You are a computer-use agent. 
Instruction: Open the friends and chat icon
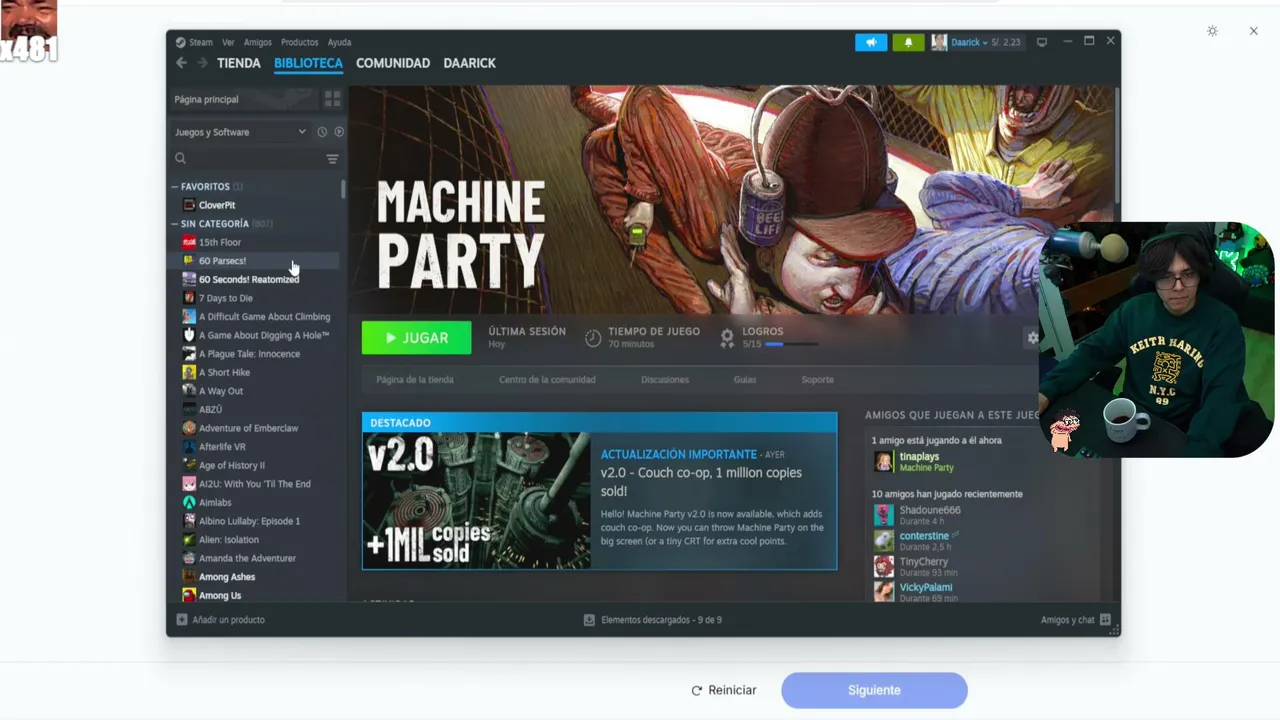click(x=1105, y=620)
